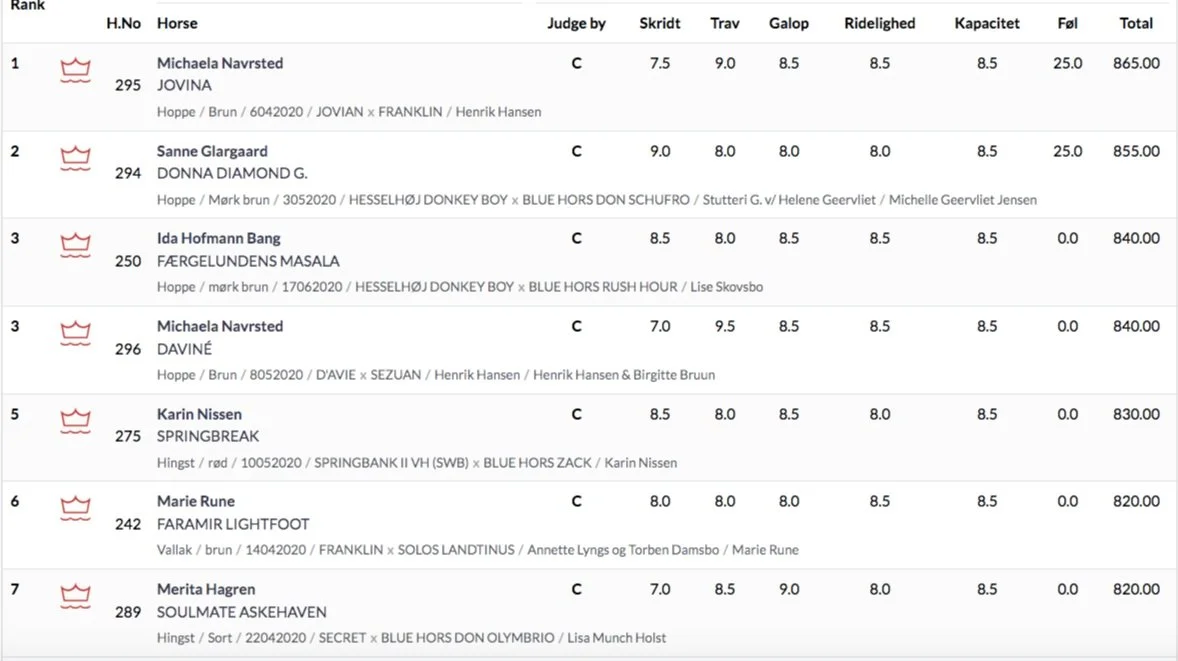1178x661 pixels.
Task: Open rider Ida Hofmann Bang
Action: pyautogui.click(x=219, y=238)
